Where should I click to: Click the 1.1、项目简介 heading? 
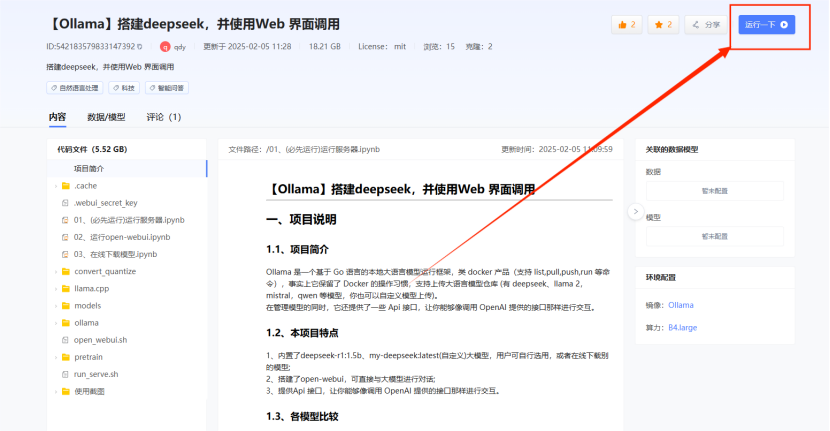click(297, 249)
